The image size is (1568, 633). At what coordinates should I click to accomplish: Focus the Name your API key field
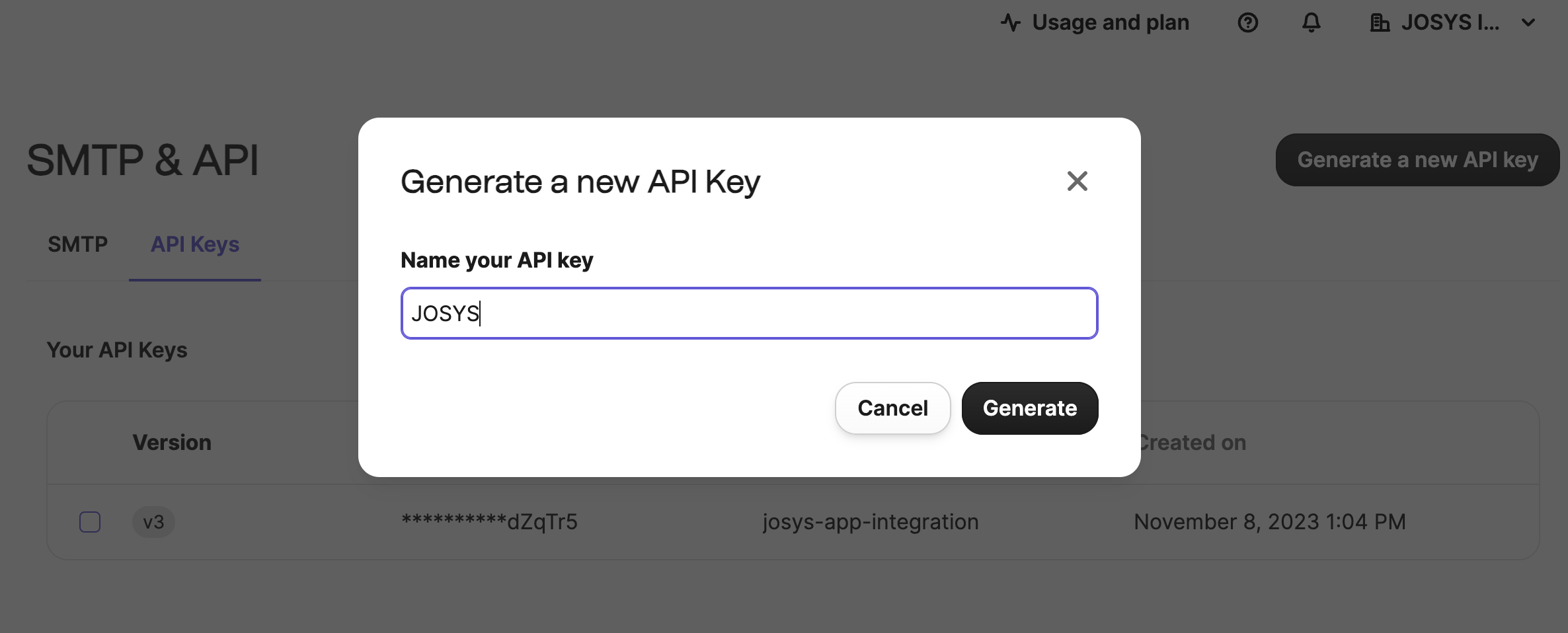749,313
